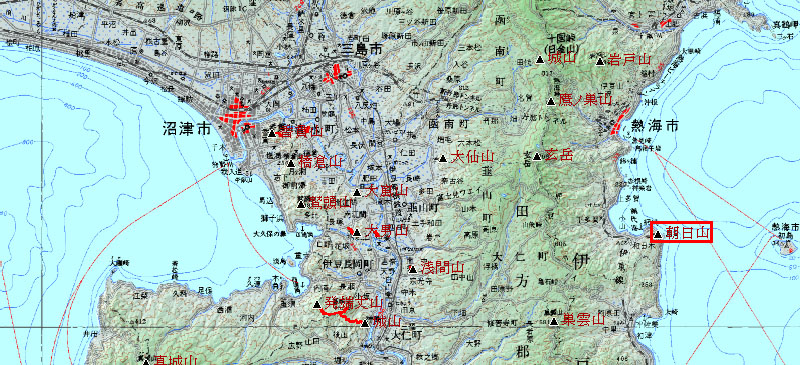Open the highlighted 朝日山 boxed label
The height and width of the screenshot is (365, 800).
(682, 233)
